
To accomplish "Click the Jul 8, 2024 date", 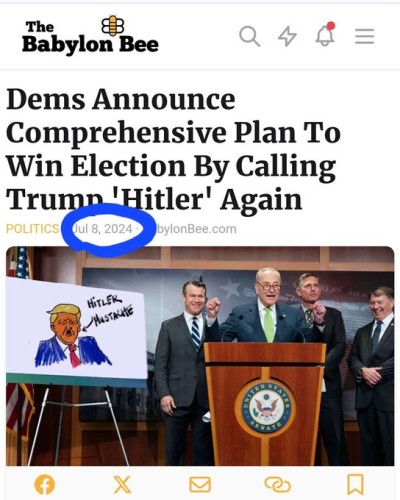I will click(x=102, y=229).
